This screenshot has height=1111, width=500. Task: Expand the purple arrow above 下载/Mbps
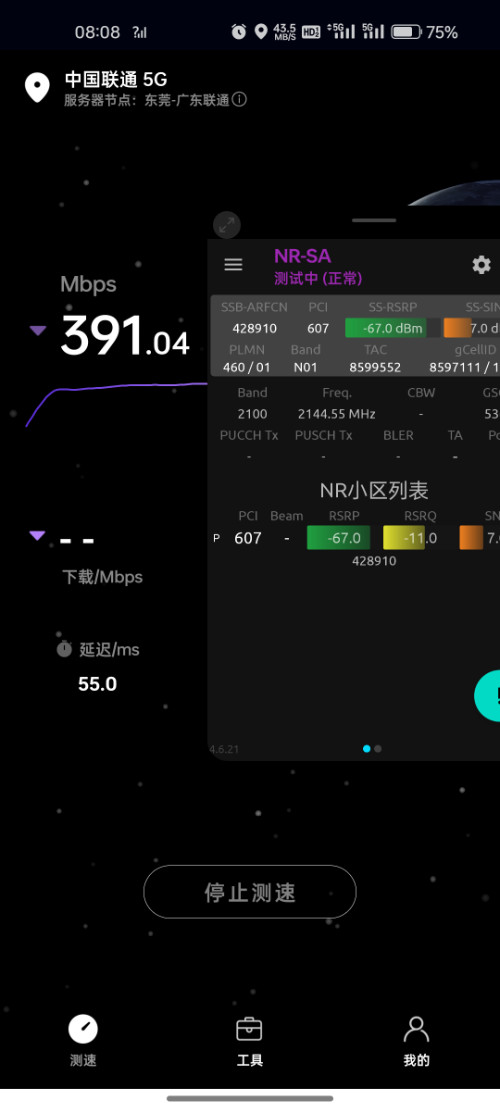[x=38, y=536]
